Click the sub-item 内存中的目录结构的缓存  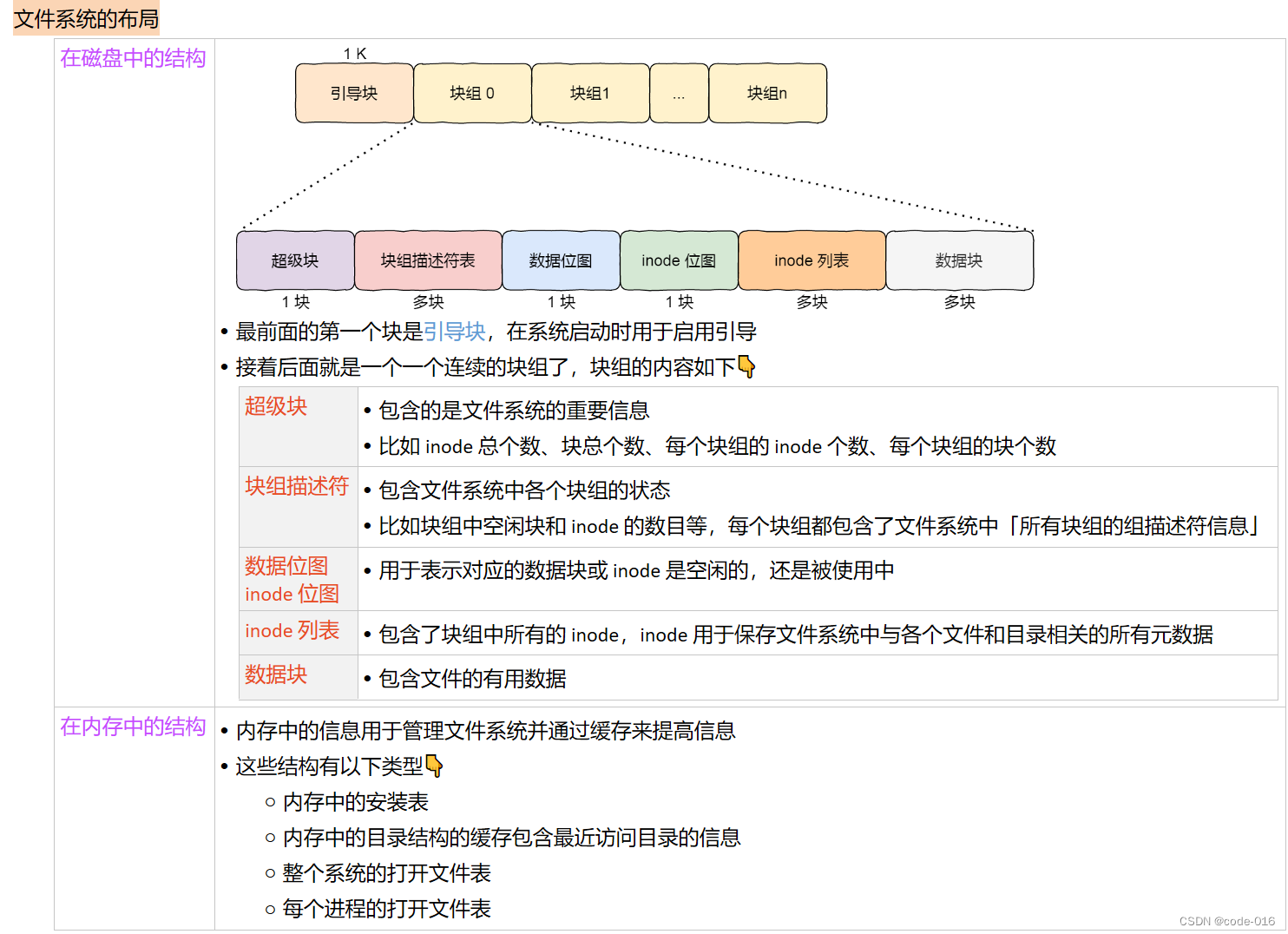(x=512, y=838)
